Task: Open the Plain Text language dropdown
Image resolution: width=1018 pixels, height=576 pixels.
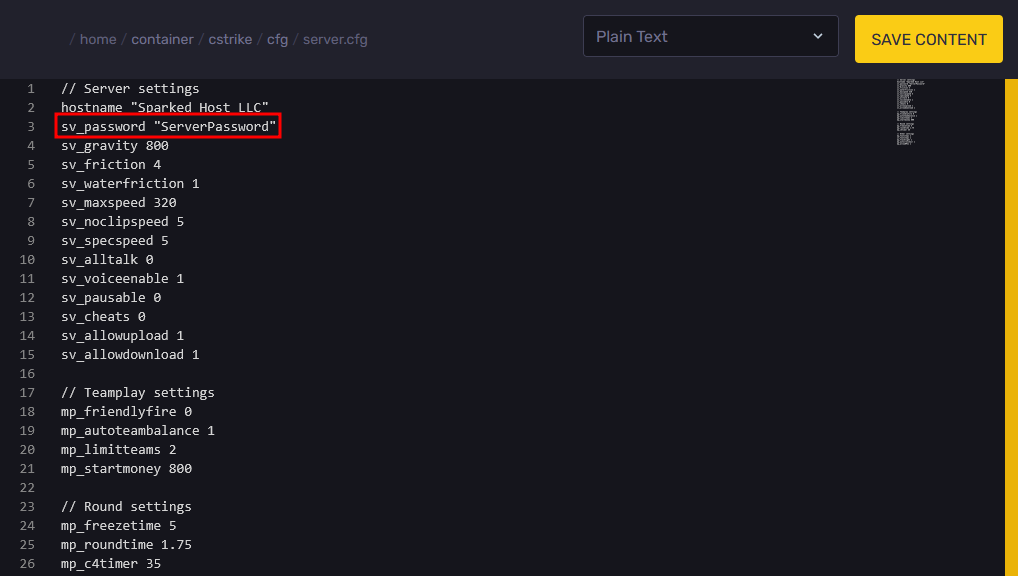Action: [710, 37]
